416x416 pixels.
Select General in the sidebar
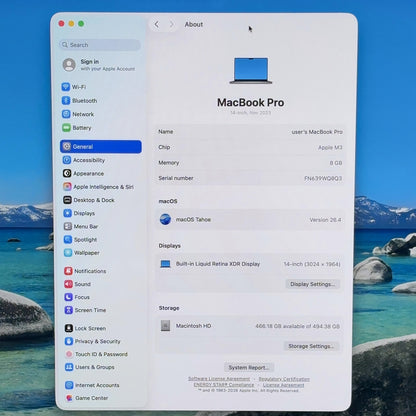point(101,147)
